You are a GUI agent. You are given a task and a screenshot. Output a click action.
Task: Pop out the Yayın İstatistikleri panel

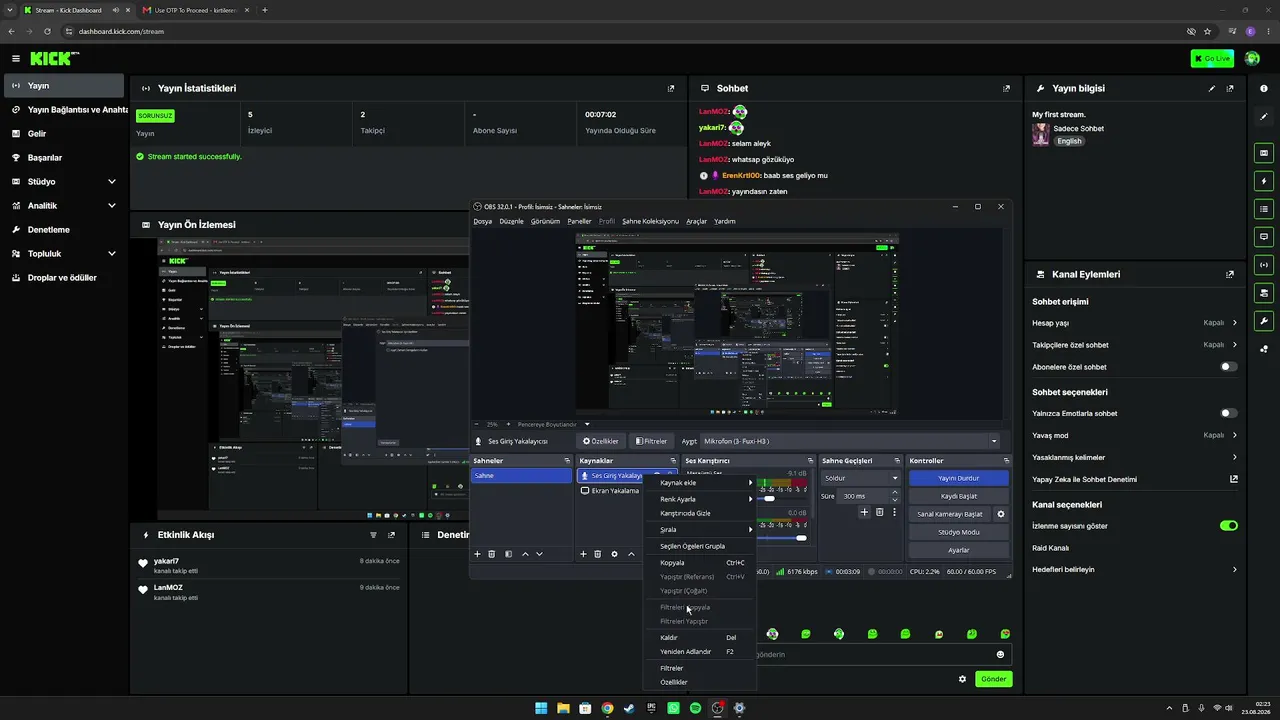[x=671, y=88]
